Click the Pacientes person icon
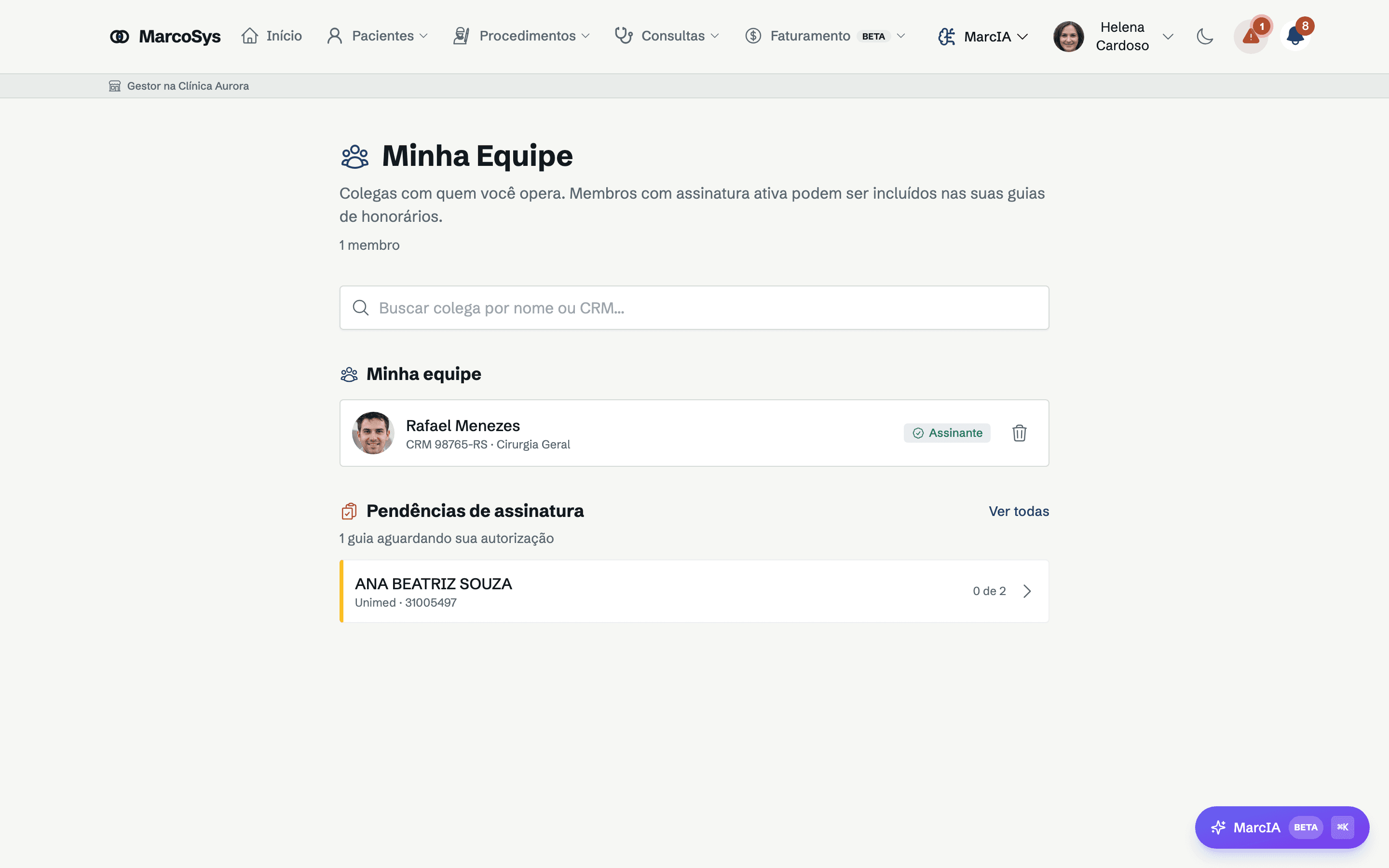 click(x=335, y=36)
